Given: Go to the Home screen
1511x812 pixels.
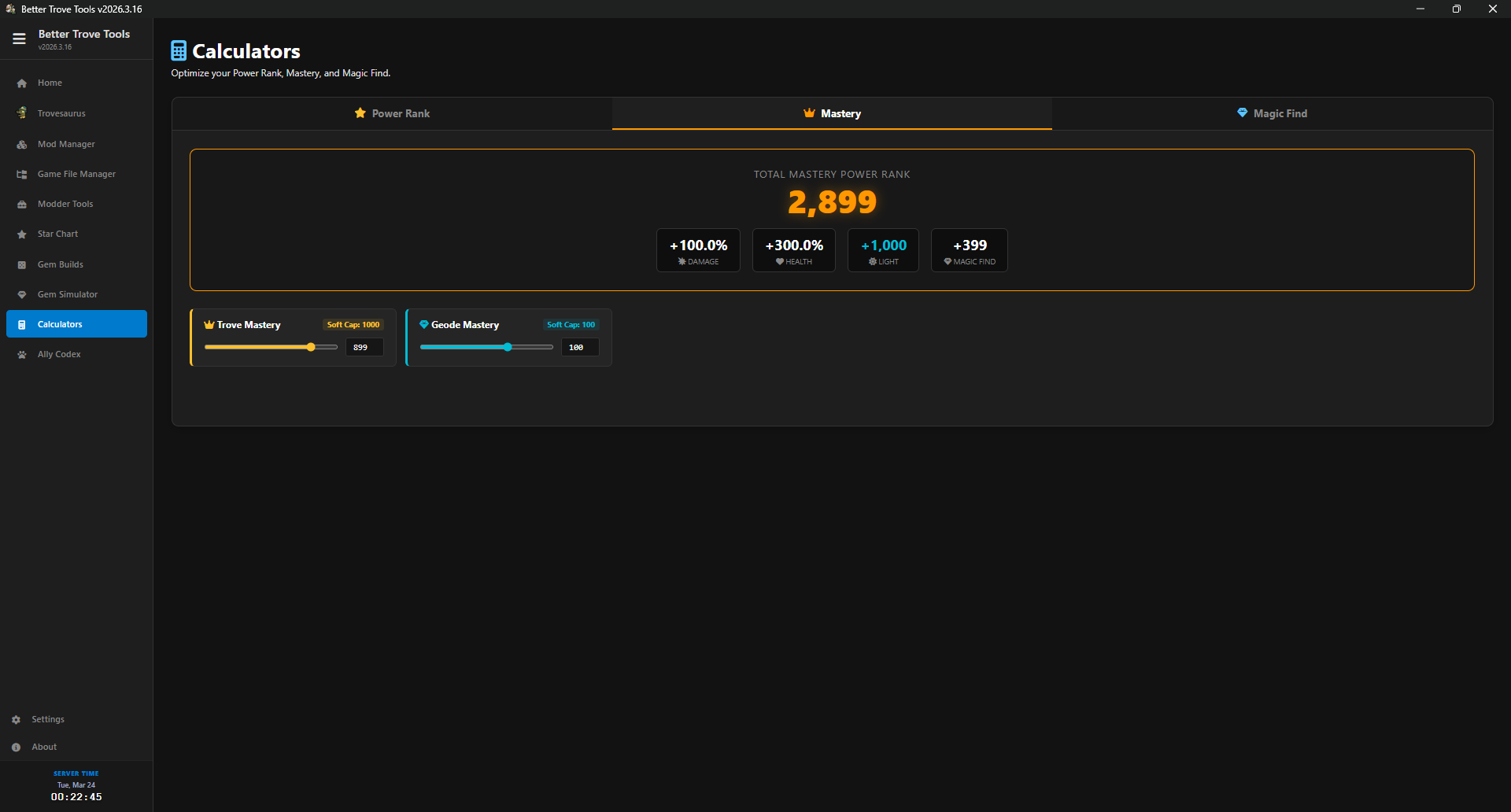Looking at the screenshot, I should [x=50, y=82].
